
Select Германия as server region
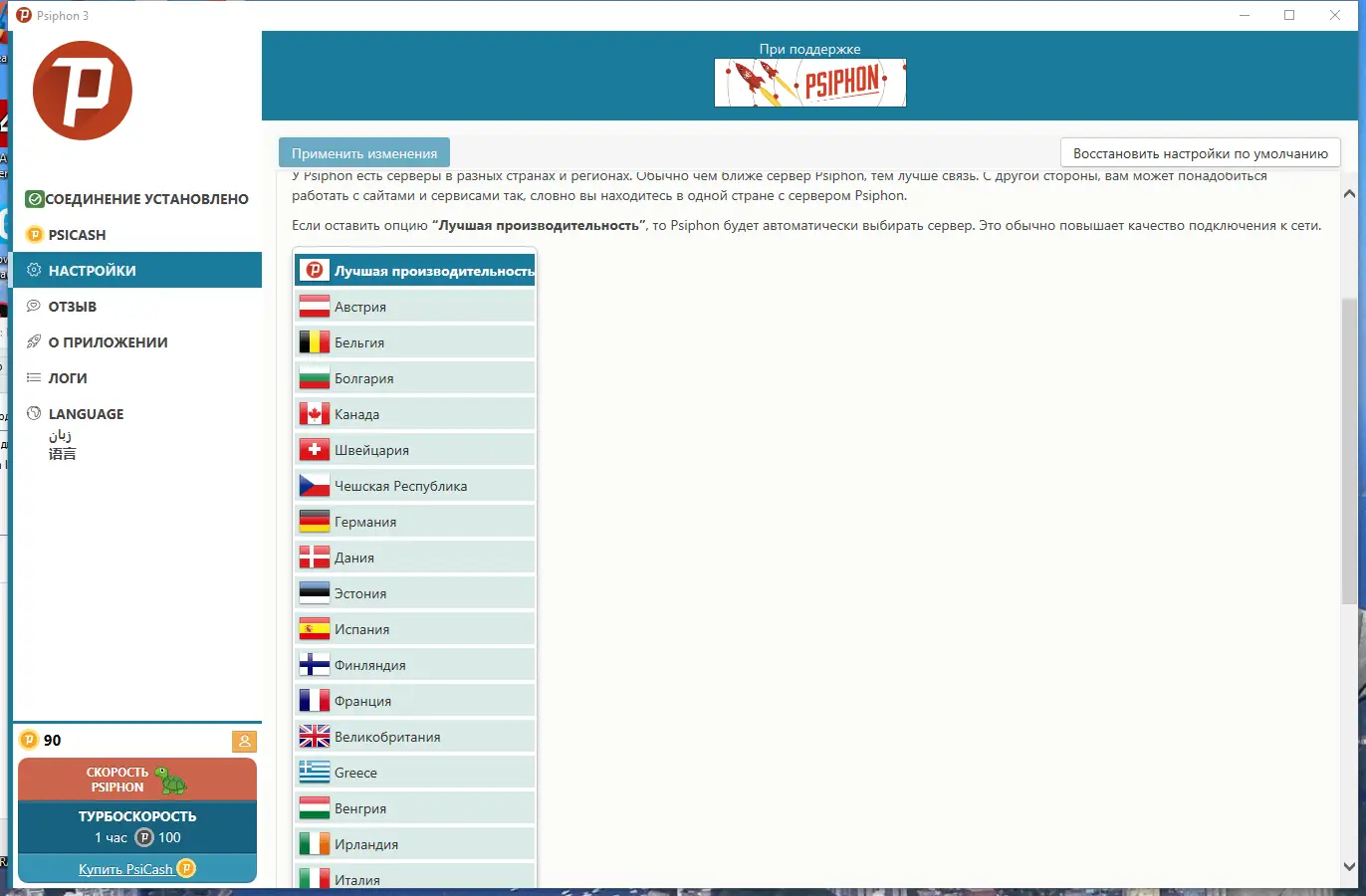click(x=415, y=522)
